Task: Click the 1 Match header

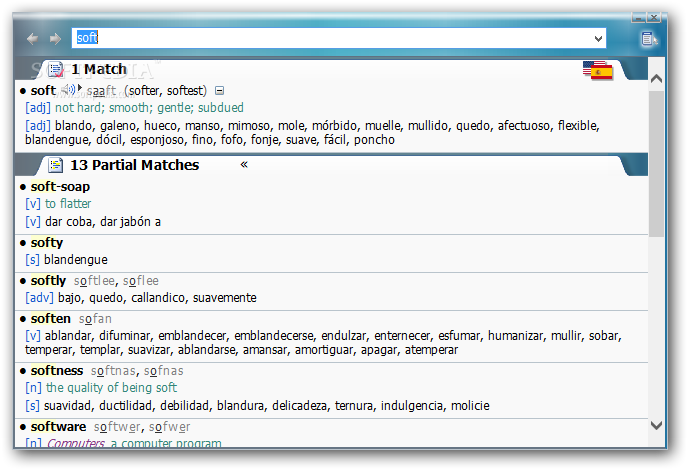Action: 99,69
